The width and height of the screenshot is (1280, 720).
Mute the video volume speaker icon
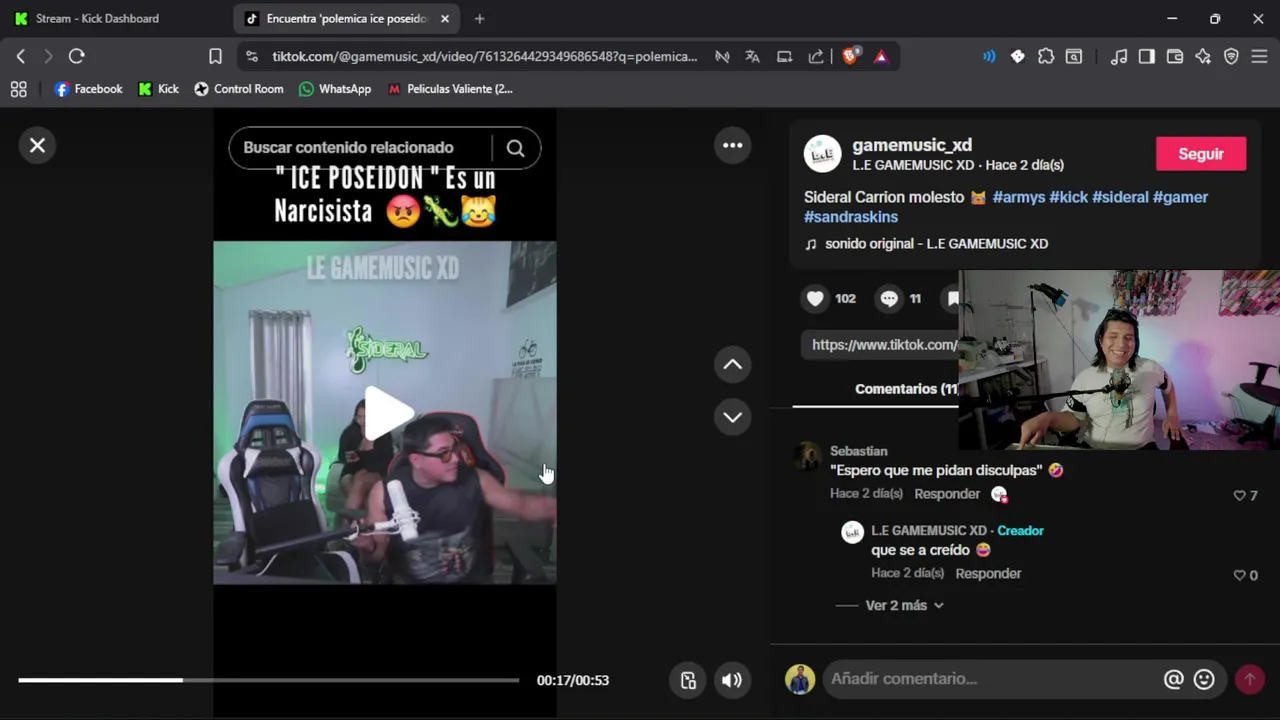(x=732, y=680)
